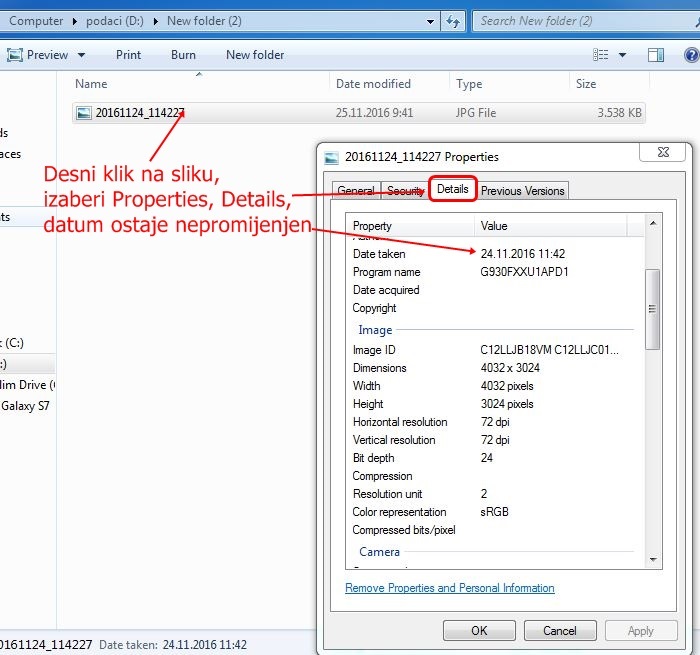
Task: Select the Bit depth row
Action: pyautogui.click(x=496, y=458)
